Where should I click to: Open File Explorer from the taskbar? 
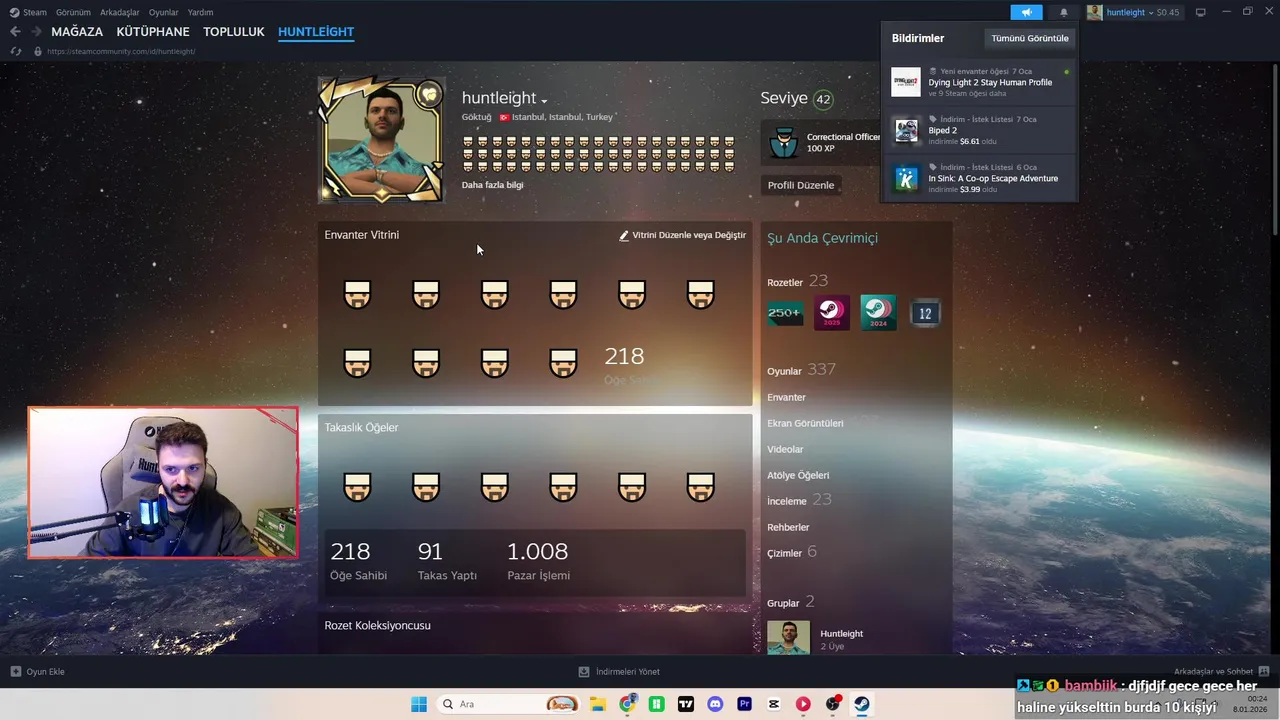pos(598,704)
